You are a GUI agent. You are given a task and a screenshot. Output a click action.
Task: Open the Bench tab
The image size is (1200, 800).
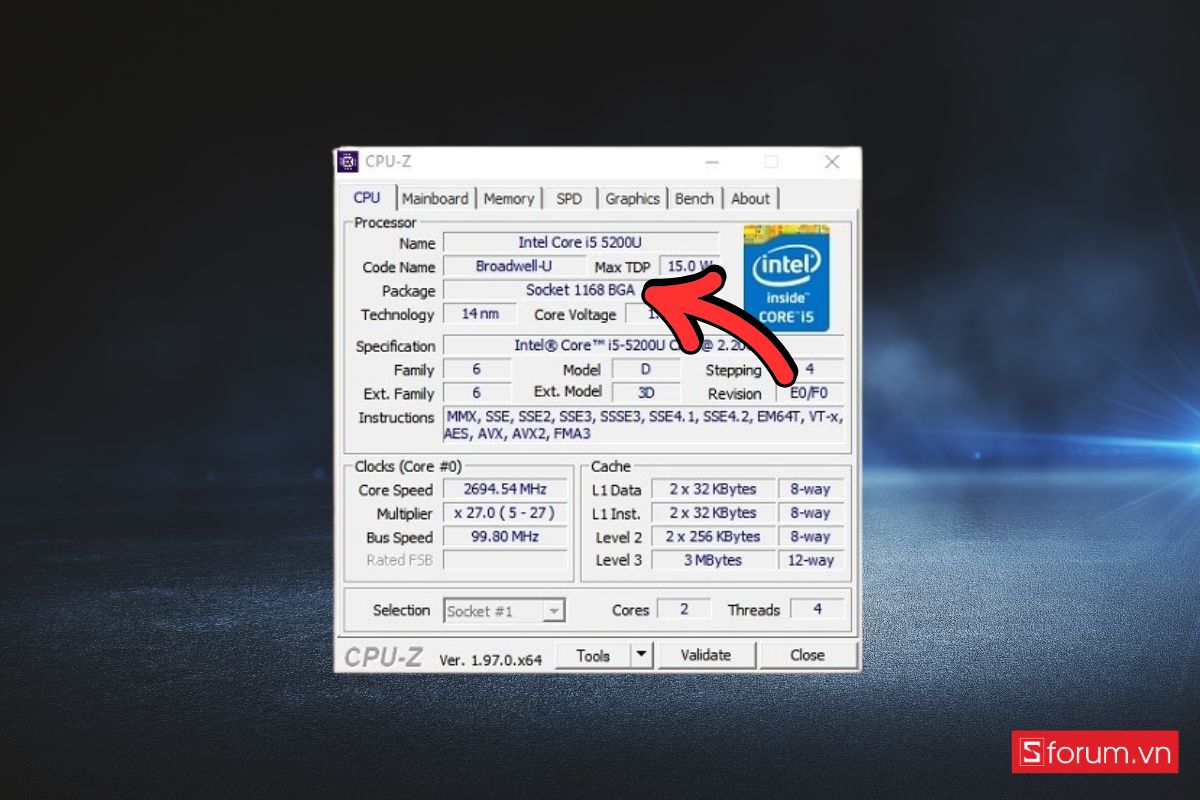click(694, 198)
